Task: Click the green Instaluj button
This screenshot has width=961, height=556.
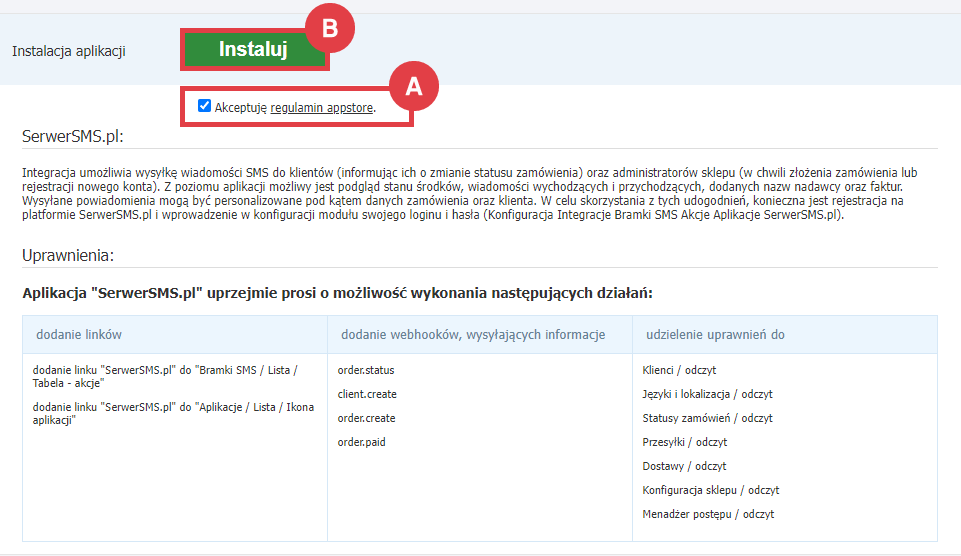Action: (253, 50)
